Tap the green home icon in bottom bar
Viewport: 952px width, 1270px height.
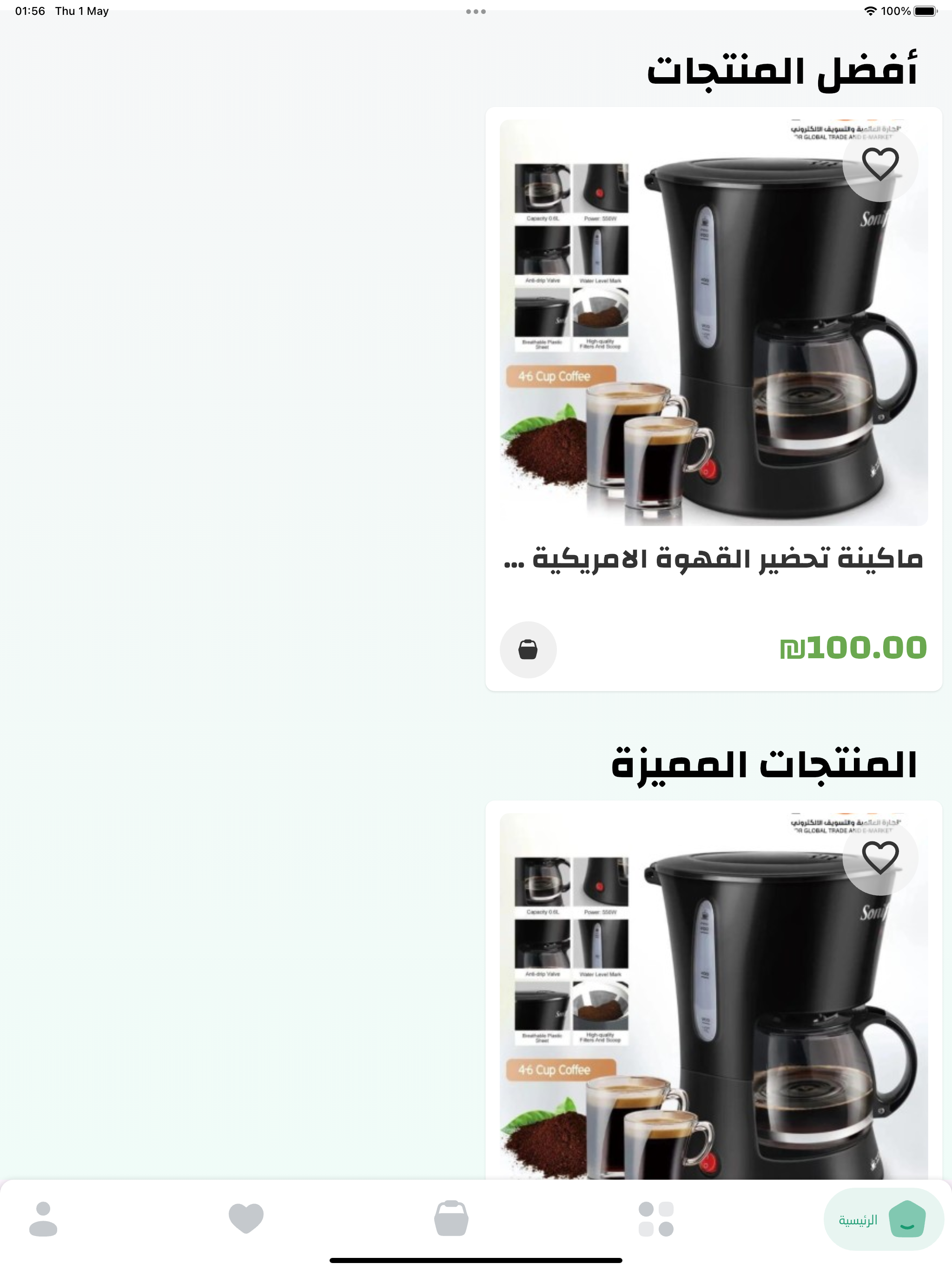click(x=907, y=1219)
